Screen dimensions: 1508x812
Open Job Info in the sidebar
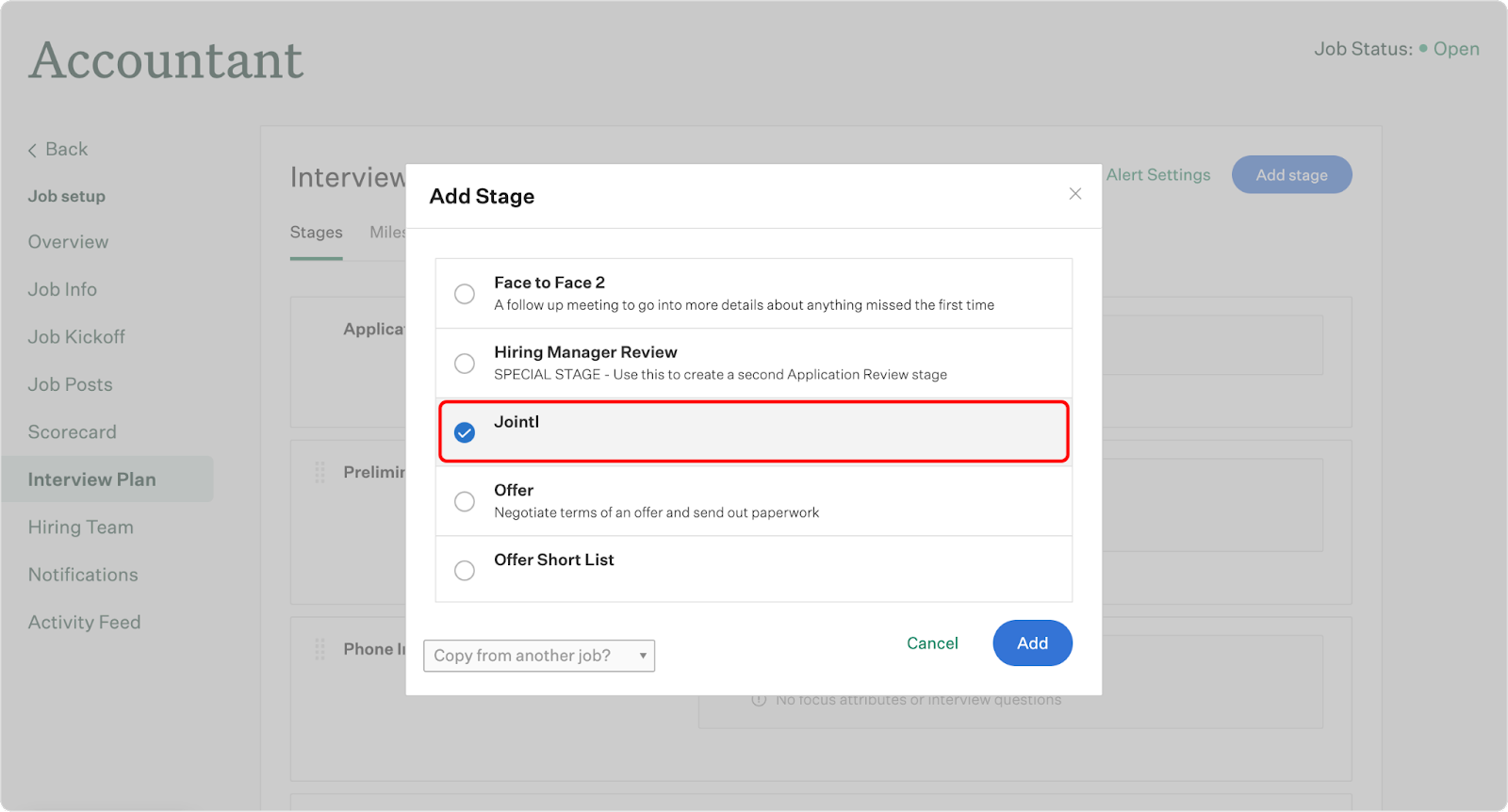point(62,290)
